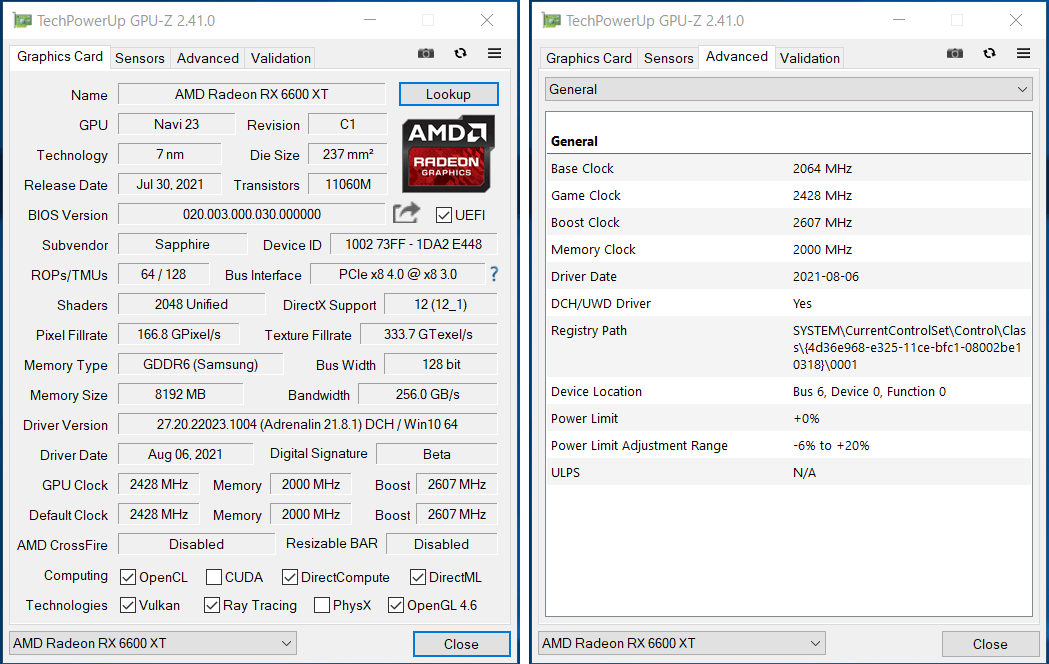The width and height of the screenshot is (1049, 664).
Task: Switch to Advanced tab in left window
Action: coord(207,58)
